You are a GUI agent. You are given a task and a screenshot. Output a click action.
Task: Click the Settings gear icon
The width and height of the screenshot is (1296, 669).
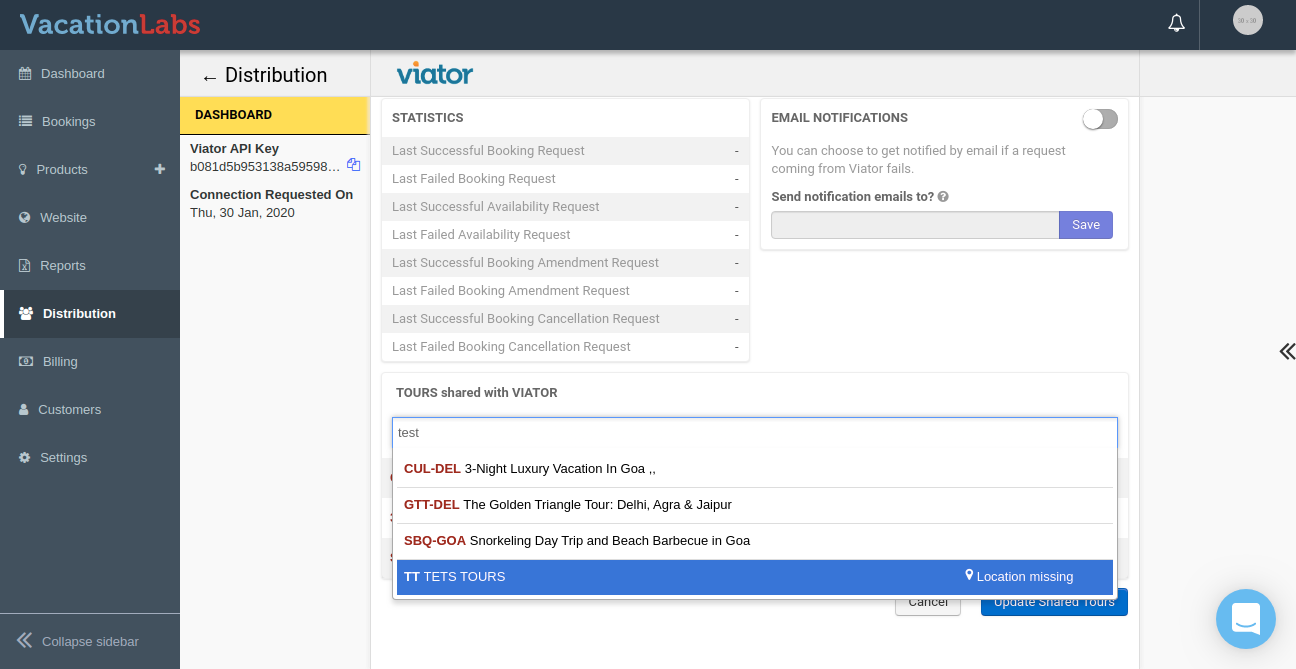(x=25, y=457)
